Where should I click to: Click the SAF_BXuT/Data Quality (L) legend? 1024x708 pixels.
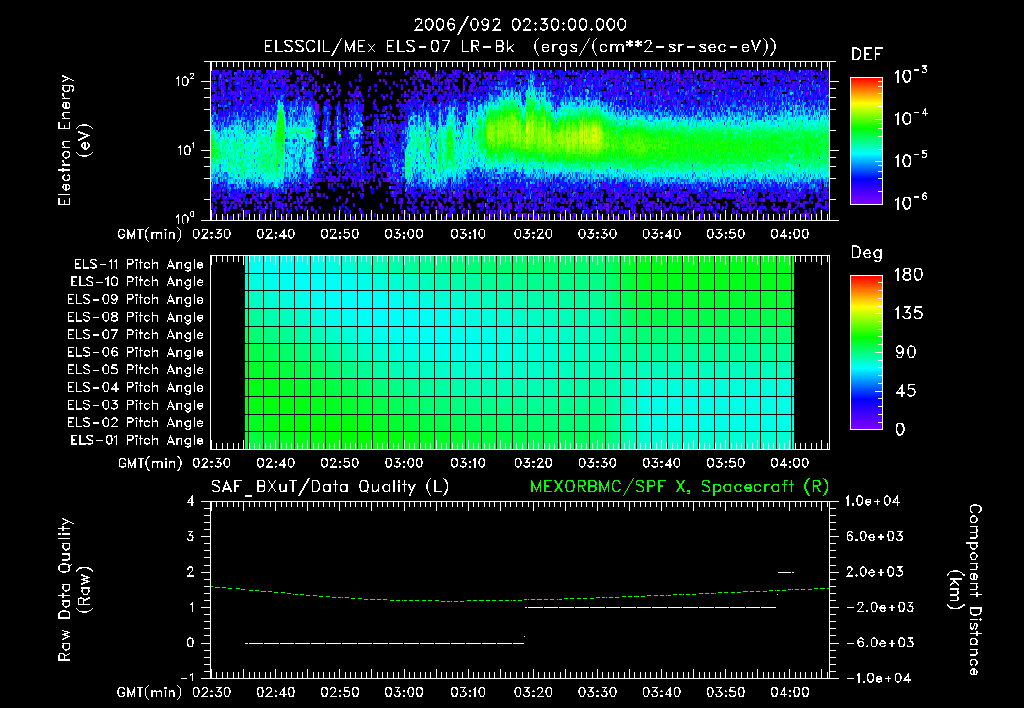(330, 487)
